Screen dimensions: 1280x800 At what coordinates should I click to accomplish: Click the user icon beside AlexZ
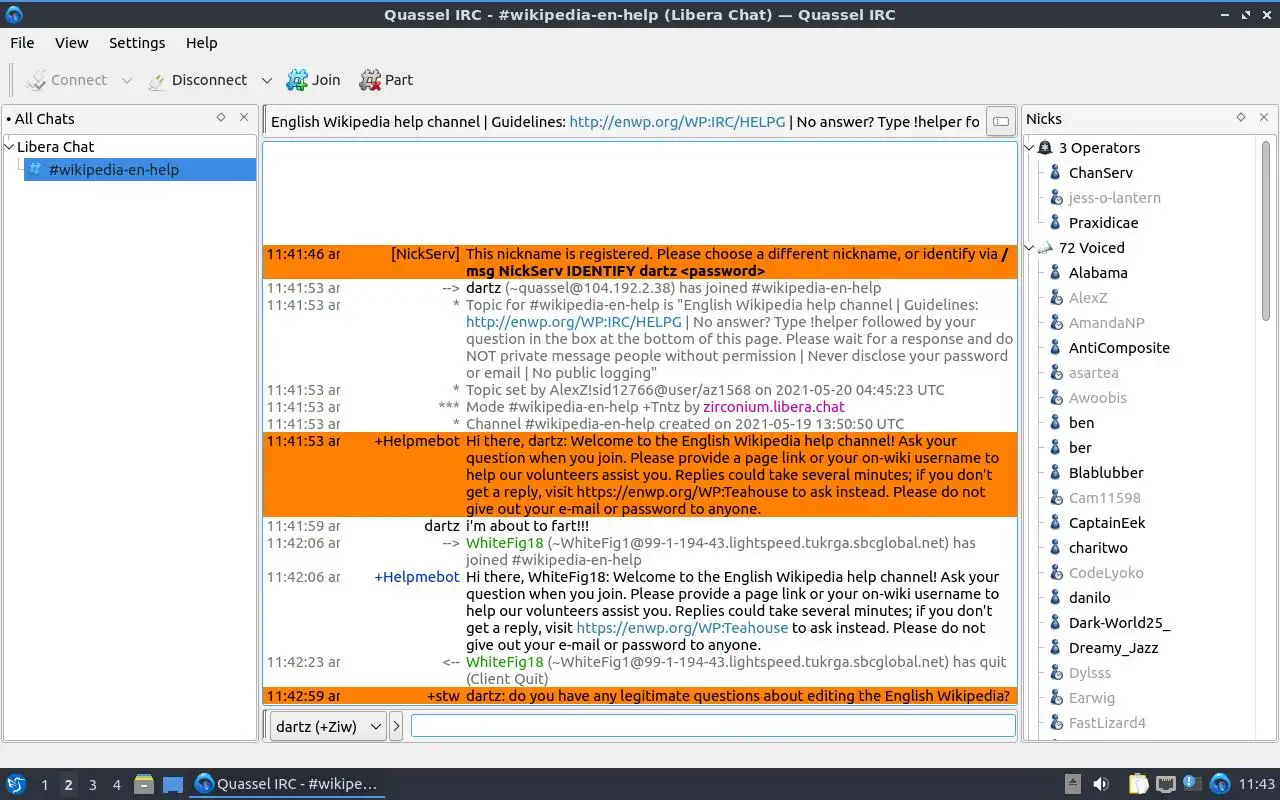(x=1055, y=298)
